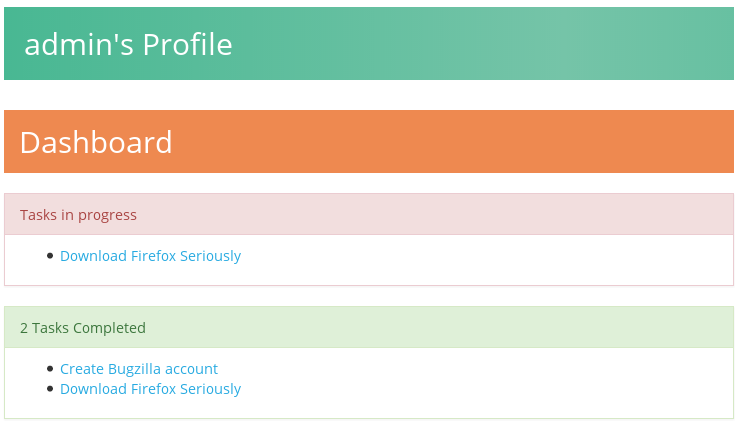Image resolution: width=738 pixels, height=427 pixels.
Task: Open completed task Download Firefox Seriously
Action: 150,389
